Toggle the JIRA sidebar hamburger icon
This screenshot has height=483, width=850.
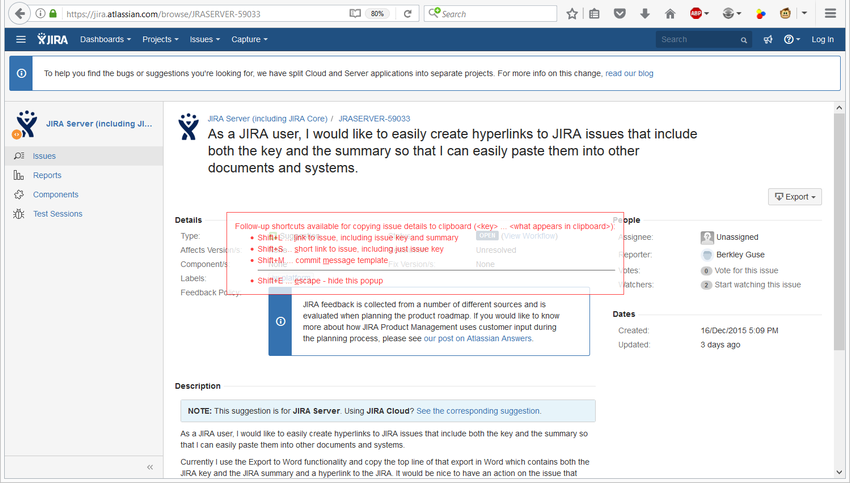21,39
